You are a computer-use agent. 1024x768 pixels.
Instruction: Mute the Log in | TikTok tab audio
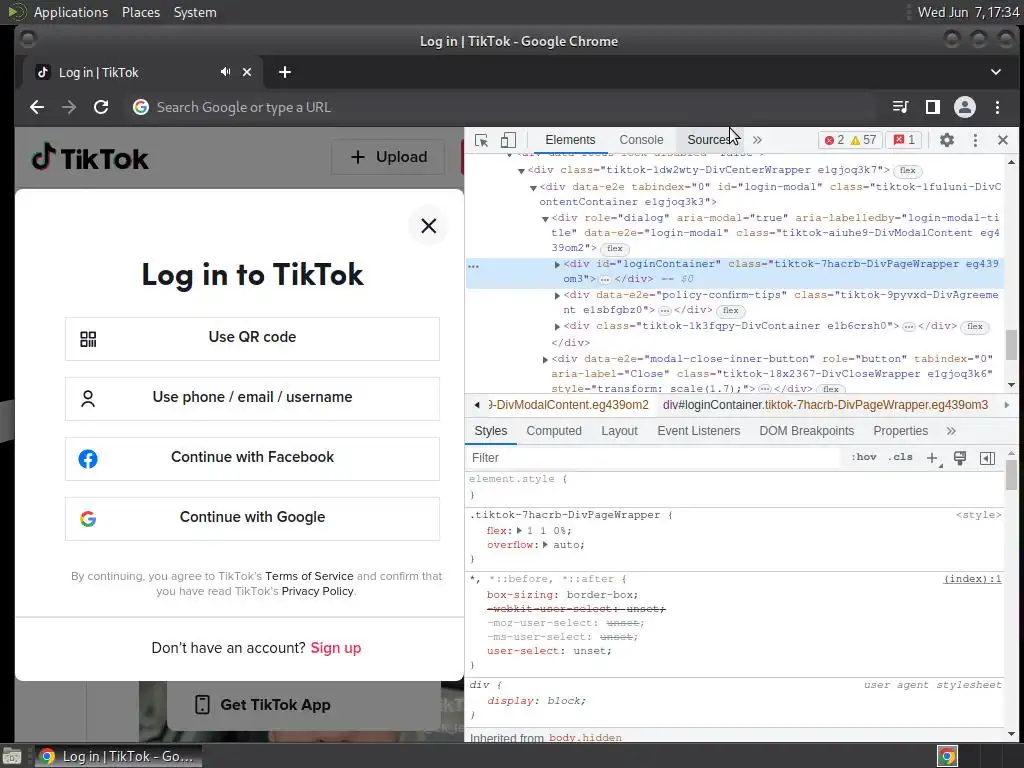pos(225,72)
